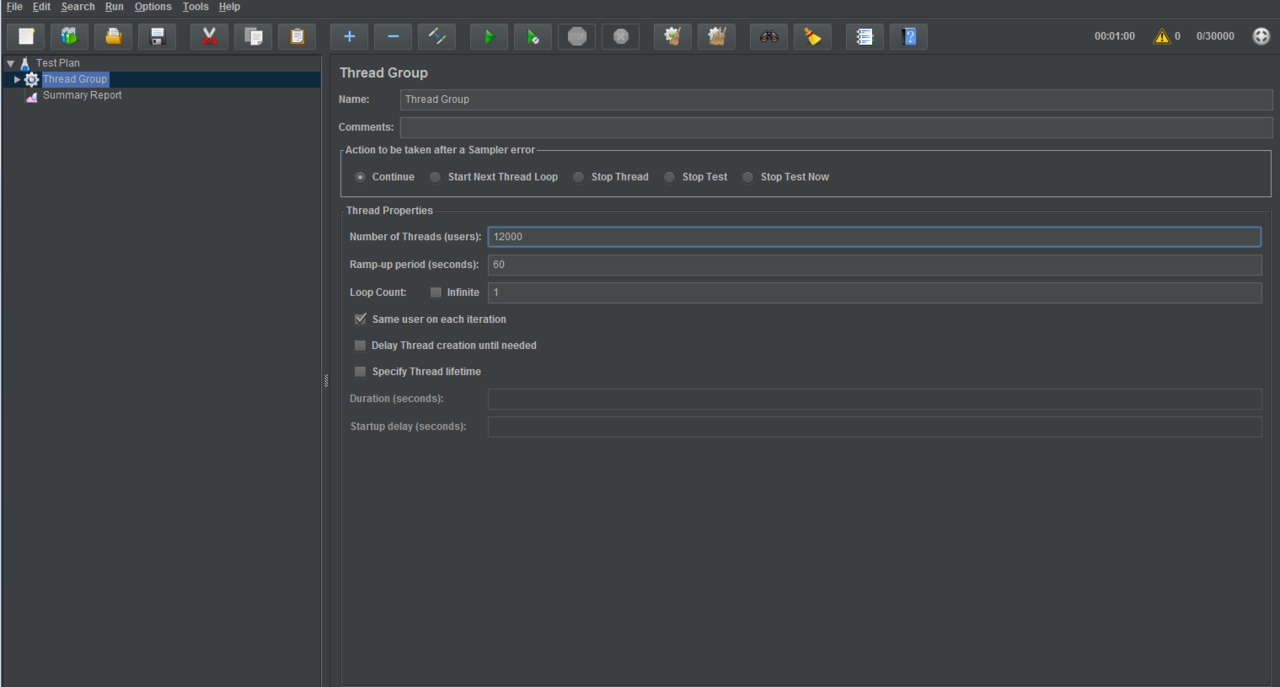
Task: Click the Ramp-up period input field
Action: [874, 265]
